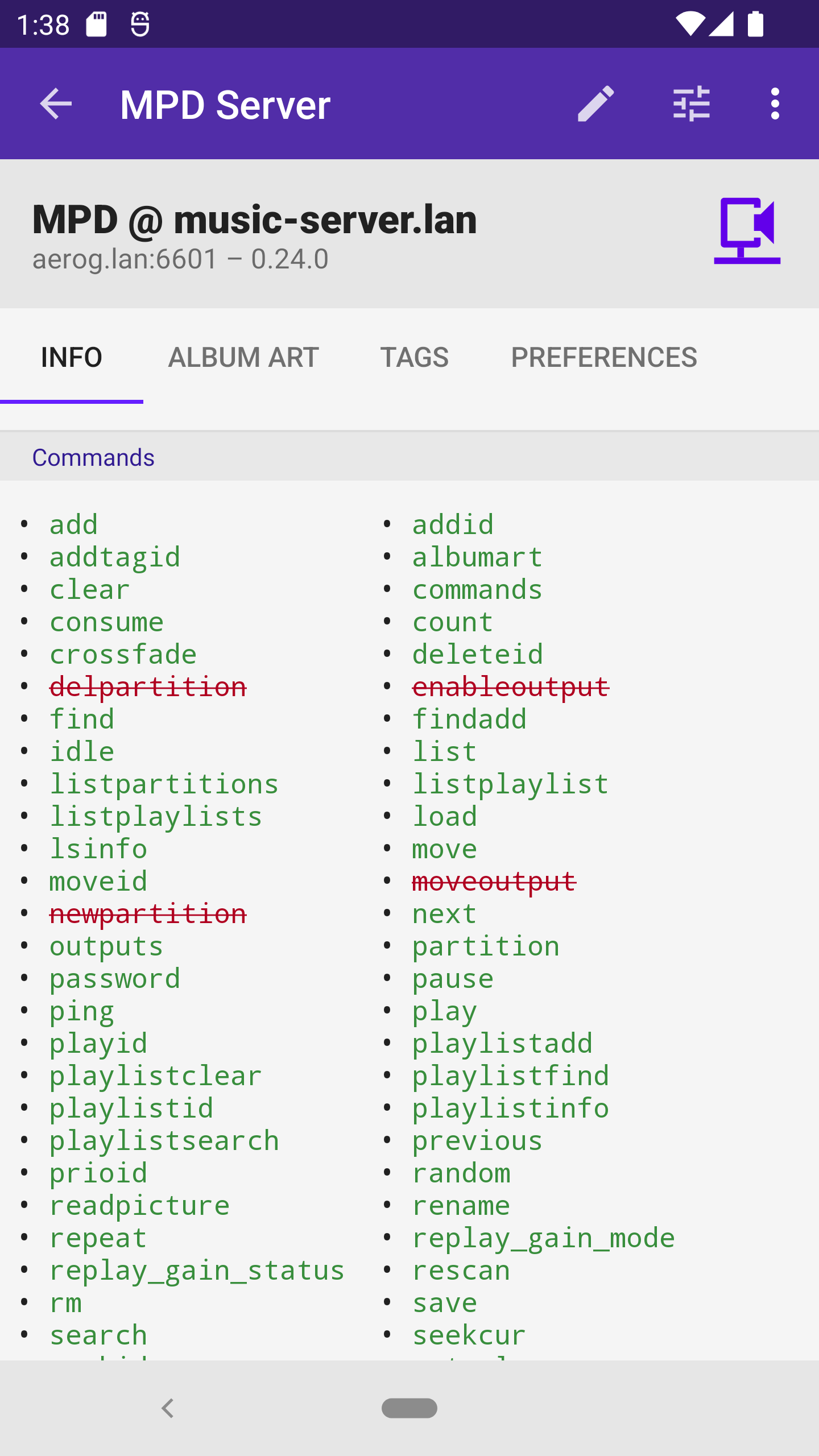Tap the MPD @ music-server.lan title
Viewport: 819px width, 1456px height.
254,220
